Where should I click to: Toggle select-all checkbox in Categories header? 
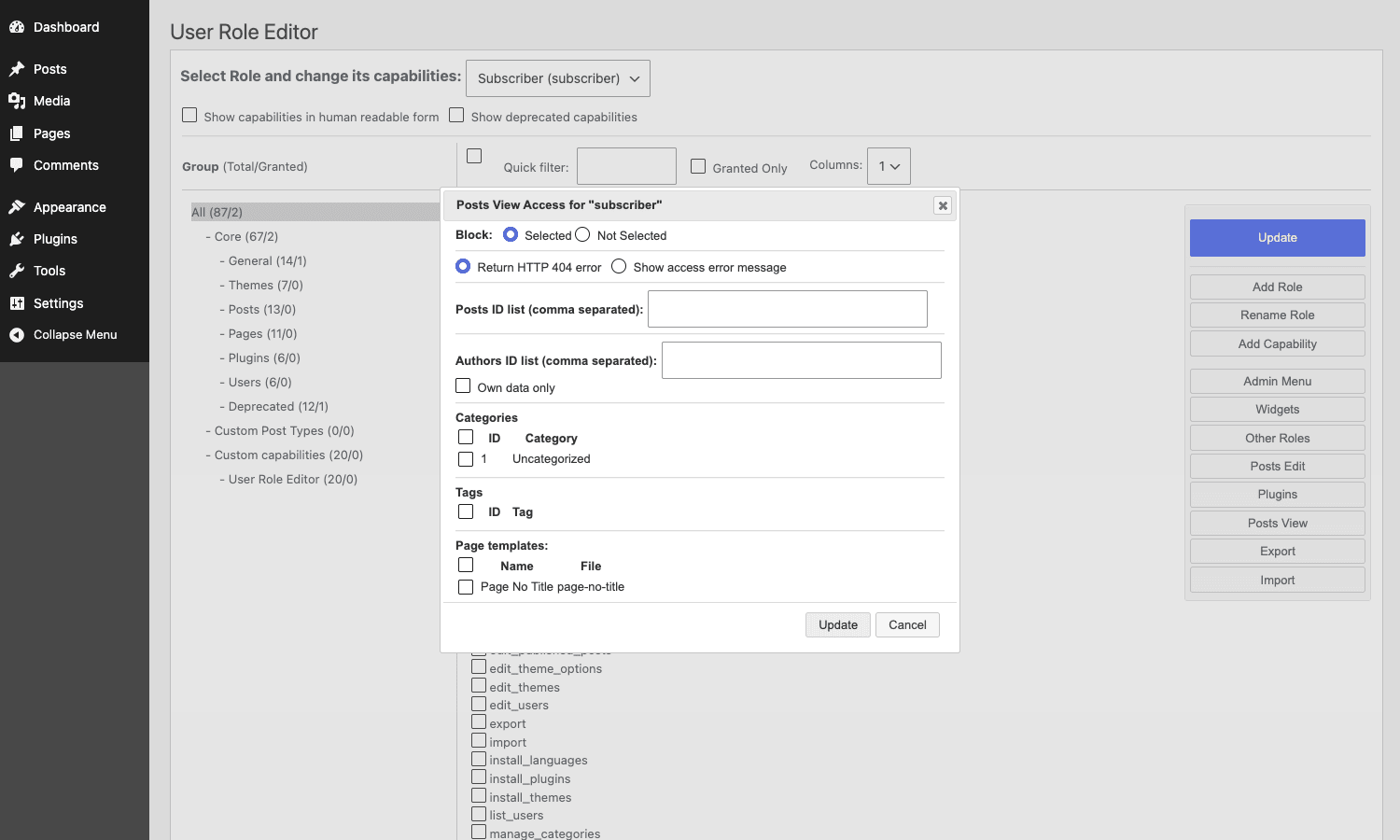point(466,437)
